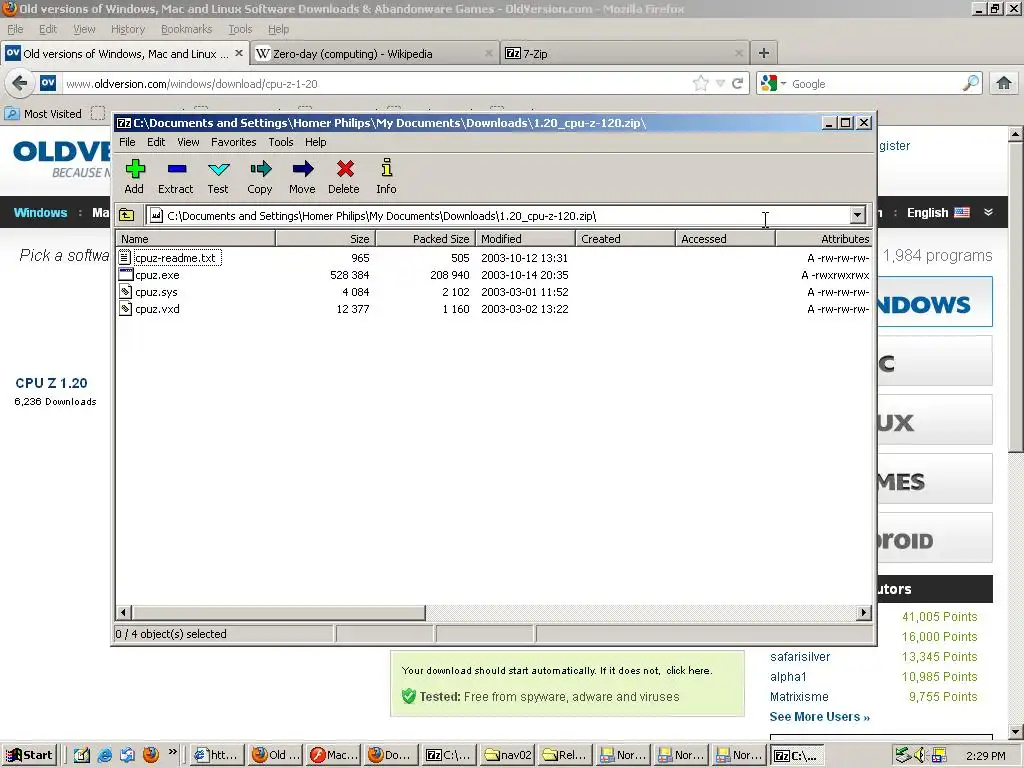Screen dimensions: 1024x768
Task: Select the cpuz.vxd file icon
Action: point(125,308)
